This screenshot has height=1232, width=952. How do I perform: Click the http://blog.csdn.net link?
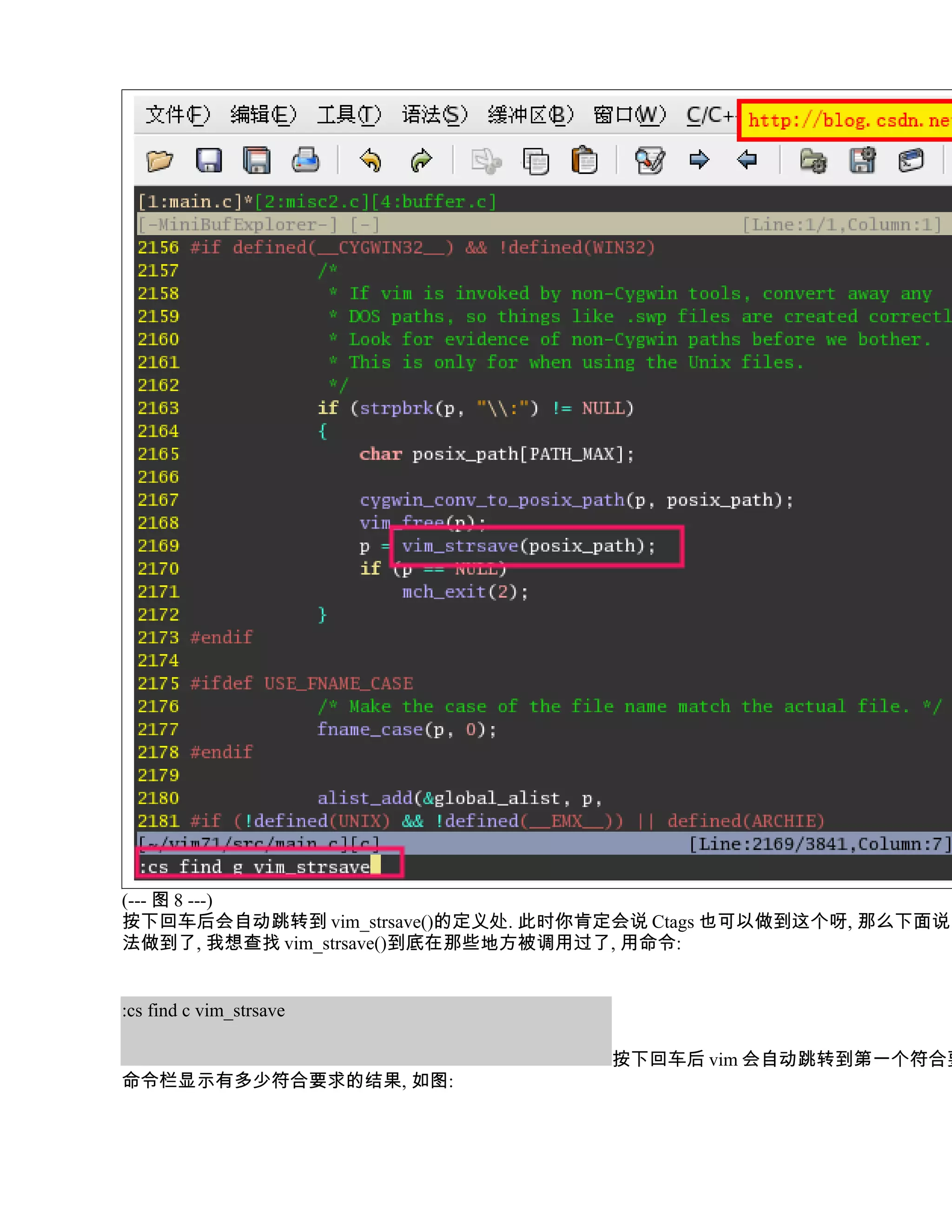(x=846, y=121)
